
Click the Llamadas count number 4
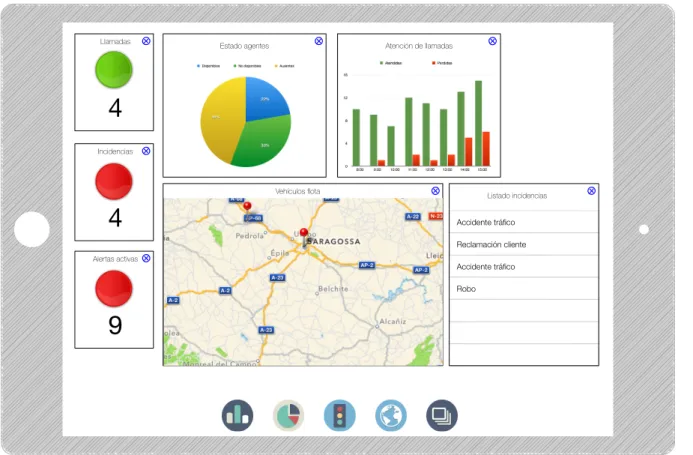(x=115, y=107)
